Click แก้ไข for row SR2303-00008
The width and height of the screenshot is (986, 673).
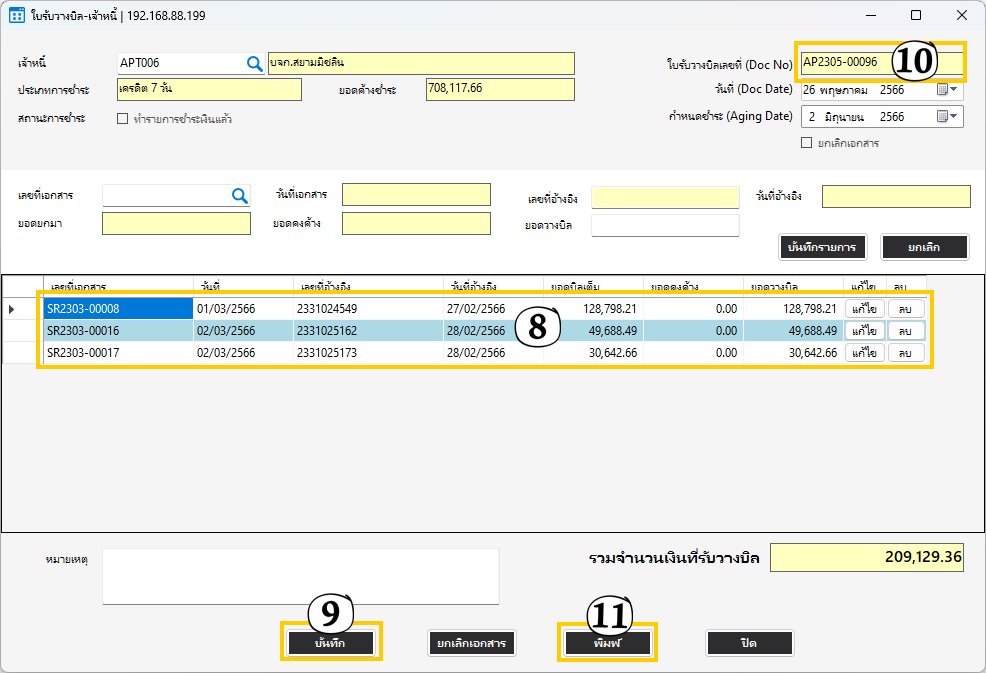pos(864,309)
